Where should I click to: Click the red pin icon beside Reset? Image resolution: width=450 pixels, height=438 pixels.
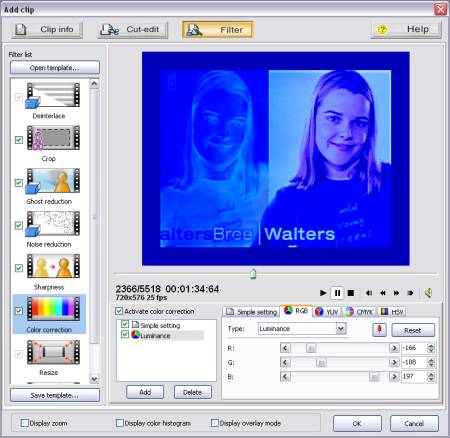click(x=379, y=330)
